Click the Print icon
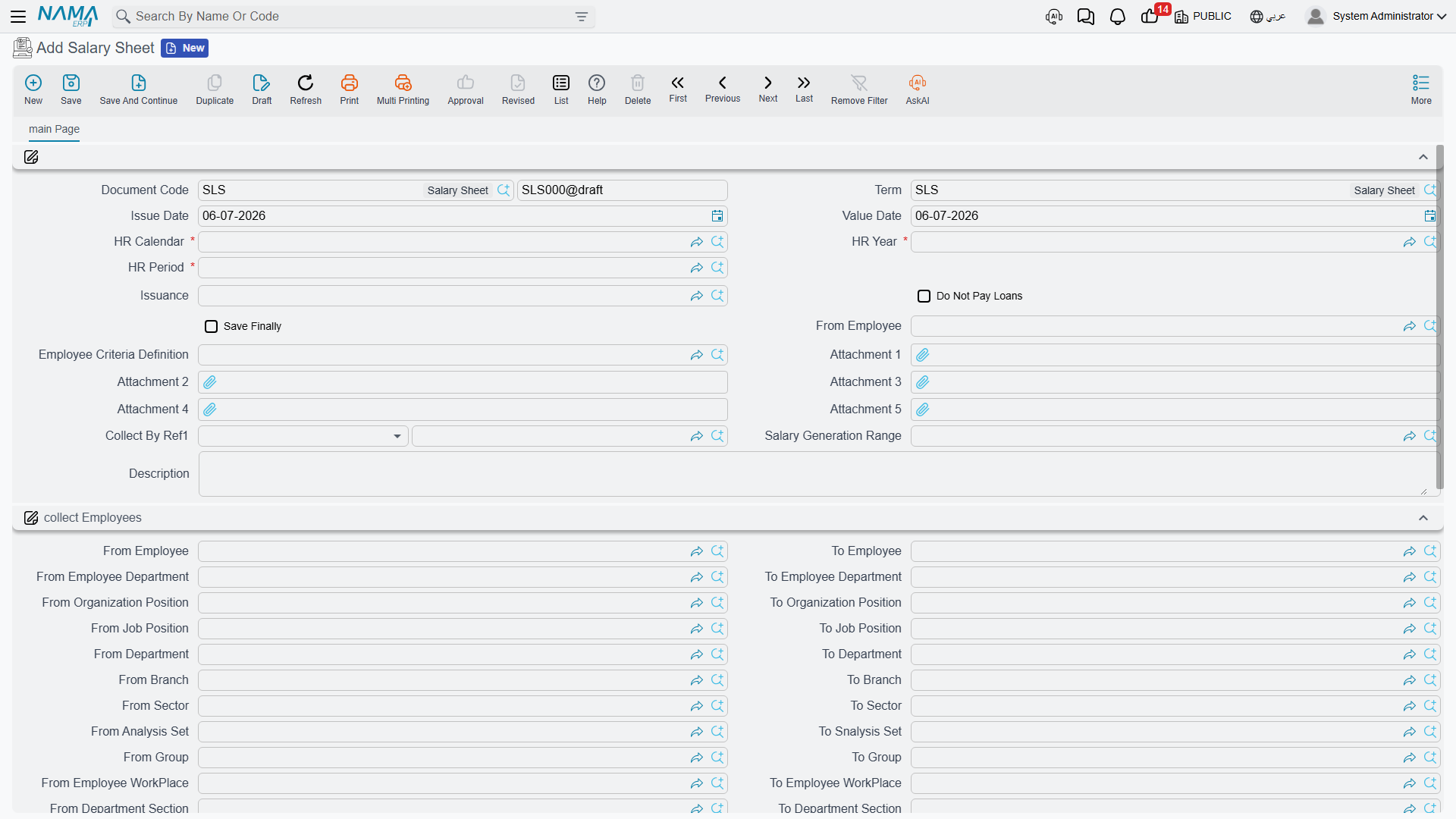This screenshot has height=819, width=1456. point(349,83)
